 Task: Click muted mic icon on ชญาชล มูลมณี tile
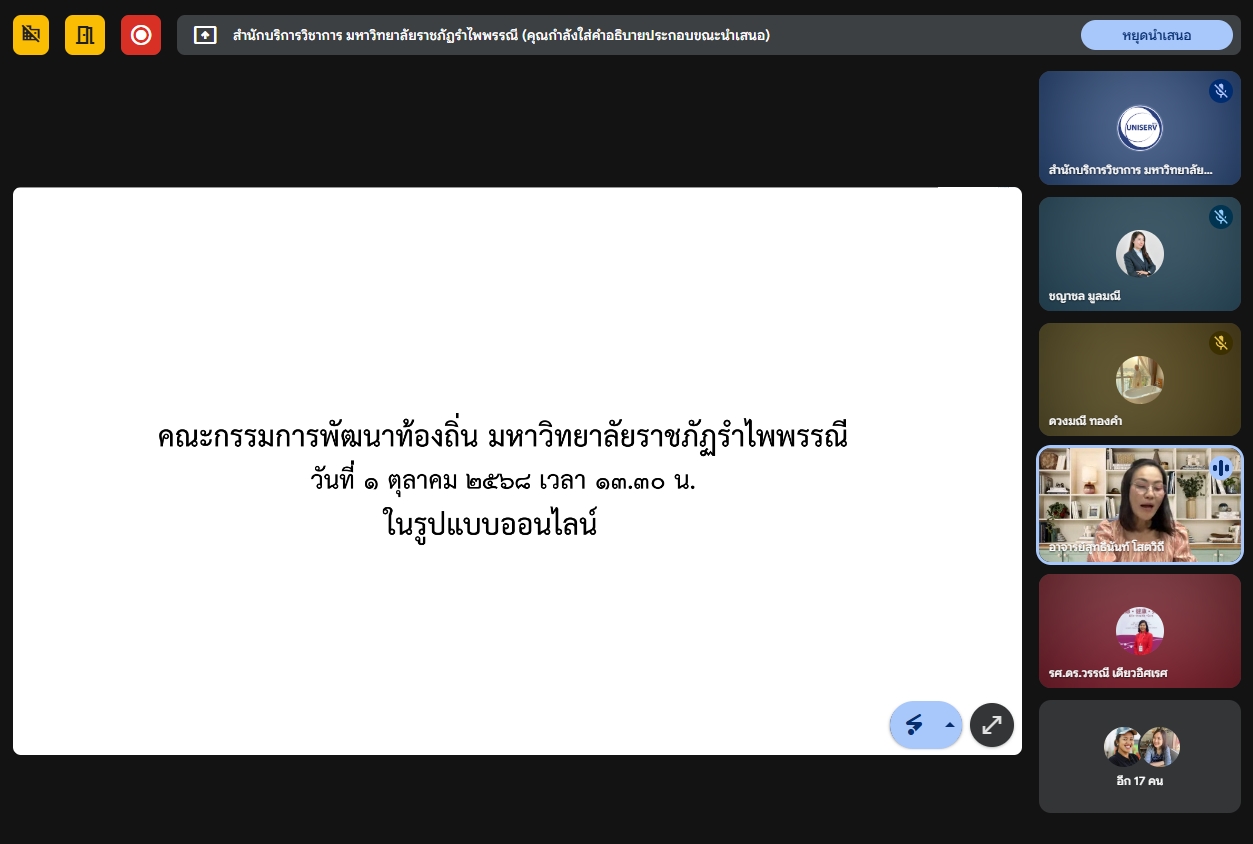pyautogui.click(x=1220, y=217)
